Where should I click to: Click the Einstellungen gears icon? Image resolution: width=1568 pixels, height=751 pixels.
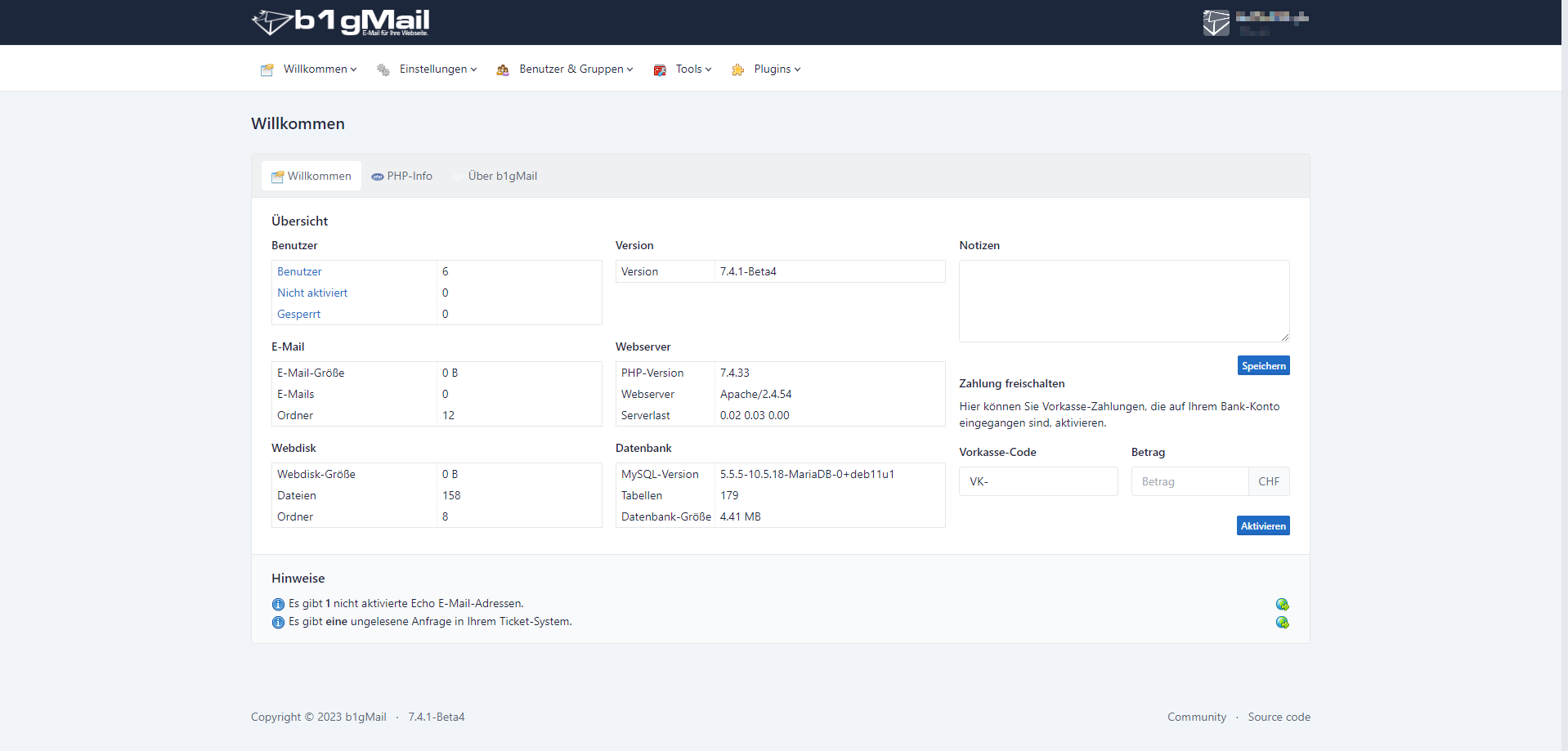pos(383,70)
